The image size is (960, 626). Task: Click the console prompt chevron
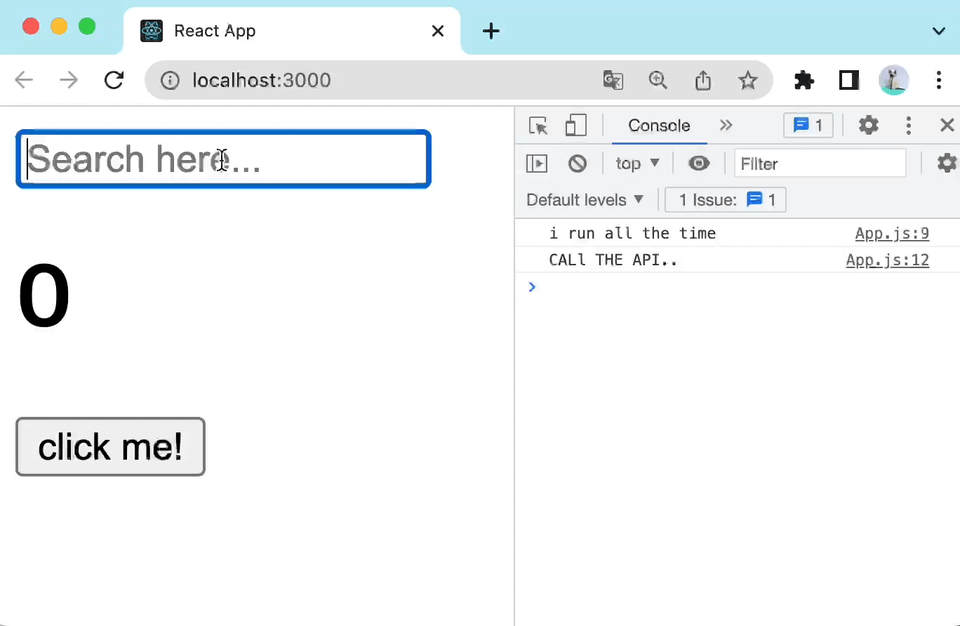(532, 287)
